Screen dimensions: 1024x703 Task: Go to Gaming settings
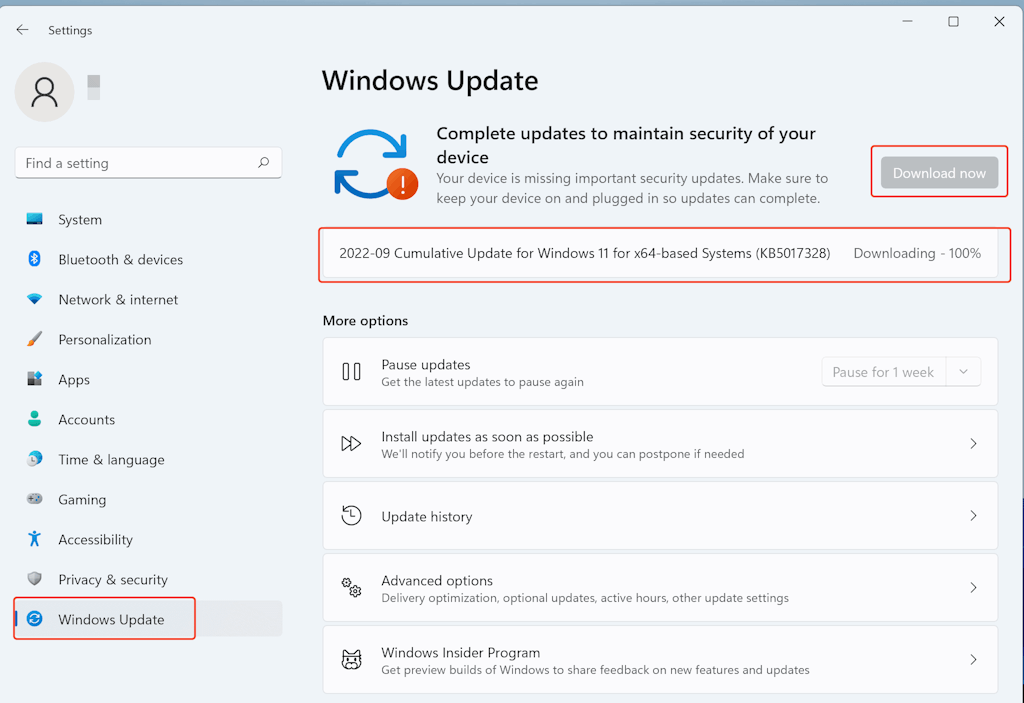pyautogui.click(x=148, y=499)
